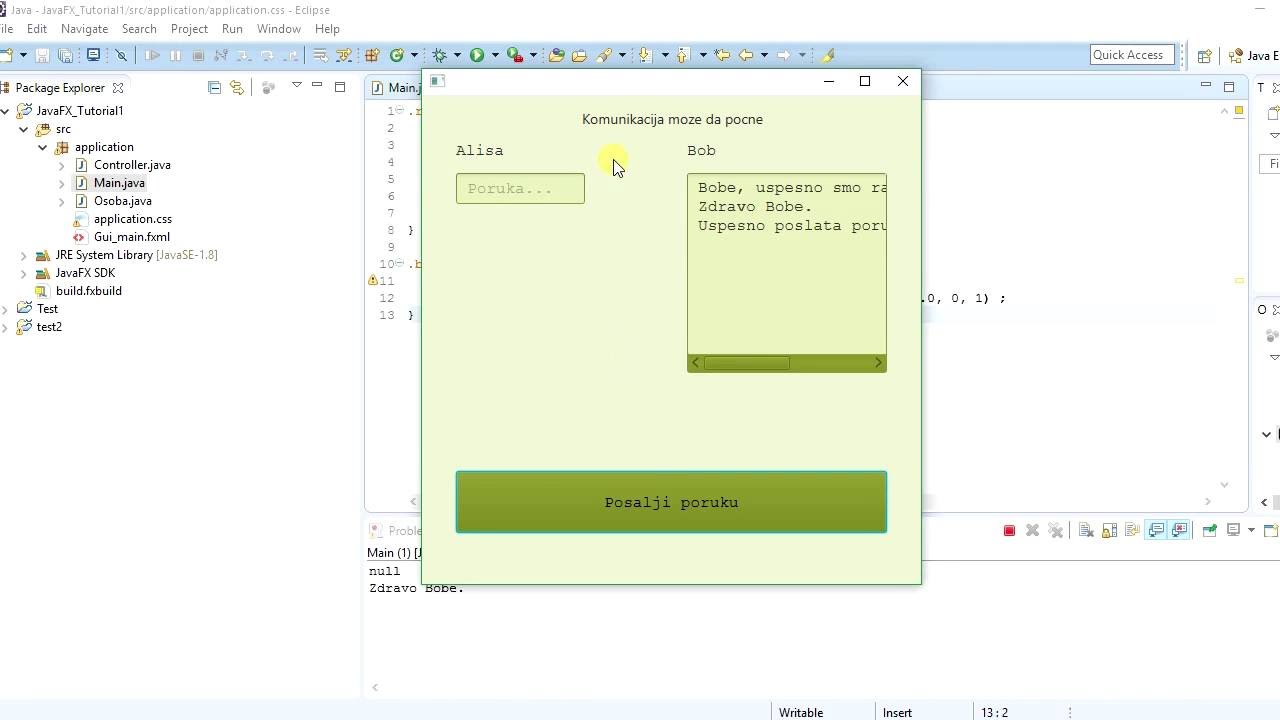Open the Run icon's dropdown arrow
1280x720 pixels.
click(x=495, y=55)
